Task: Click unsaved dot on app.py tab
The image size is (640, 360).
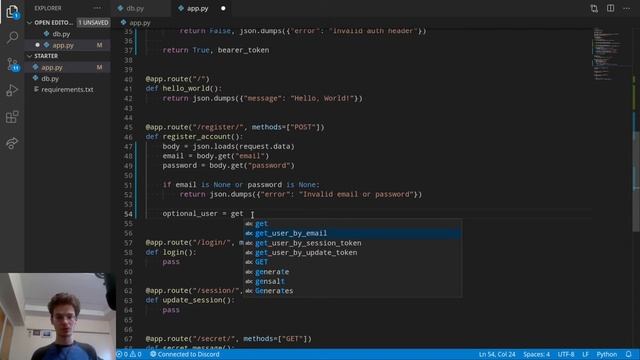Action: click(223, 8)
